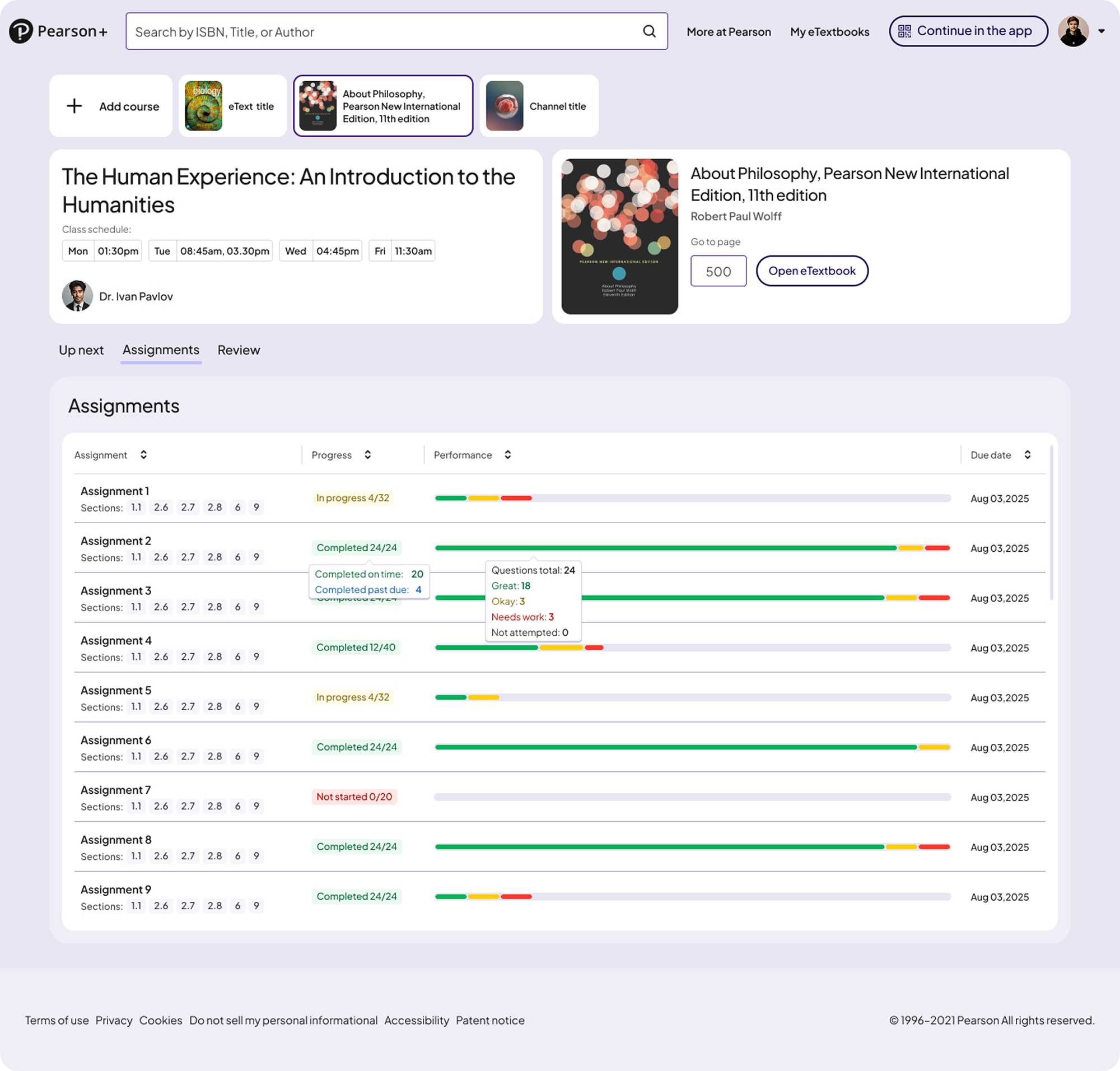Sort by the Due date column arrows
Screen dimensions: 1120x1071
1027,454
